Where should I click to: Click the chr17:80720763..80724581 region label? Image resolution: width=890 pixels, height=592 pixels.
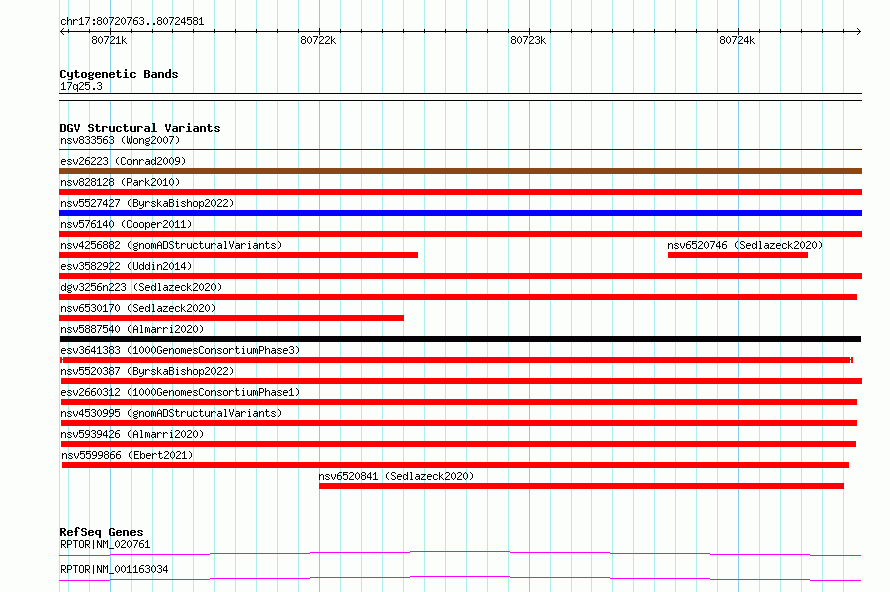click(132, 22)
